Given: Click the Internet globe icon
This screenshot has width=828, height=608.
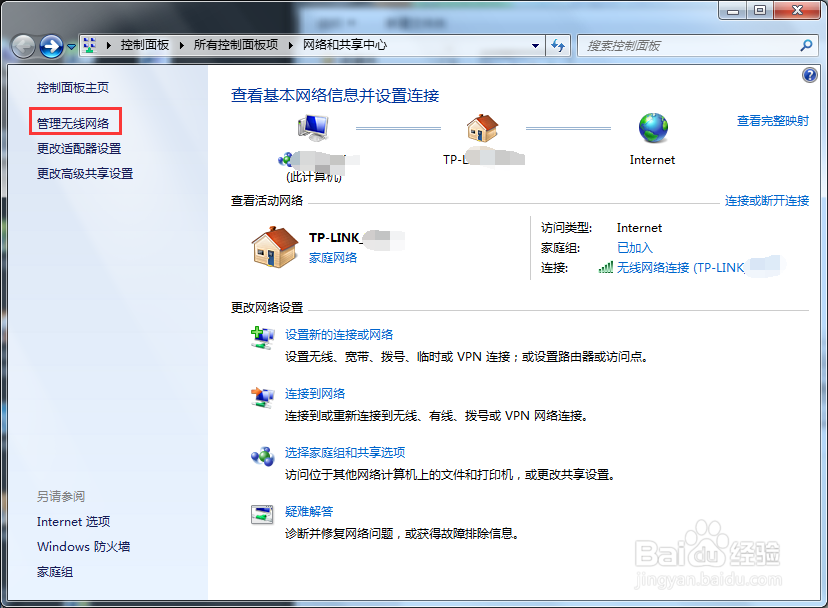Looking at the screenshot, I should pyautogui.click(x=653, y=128).
